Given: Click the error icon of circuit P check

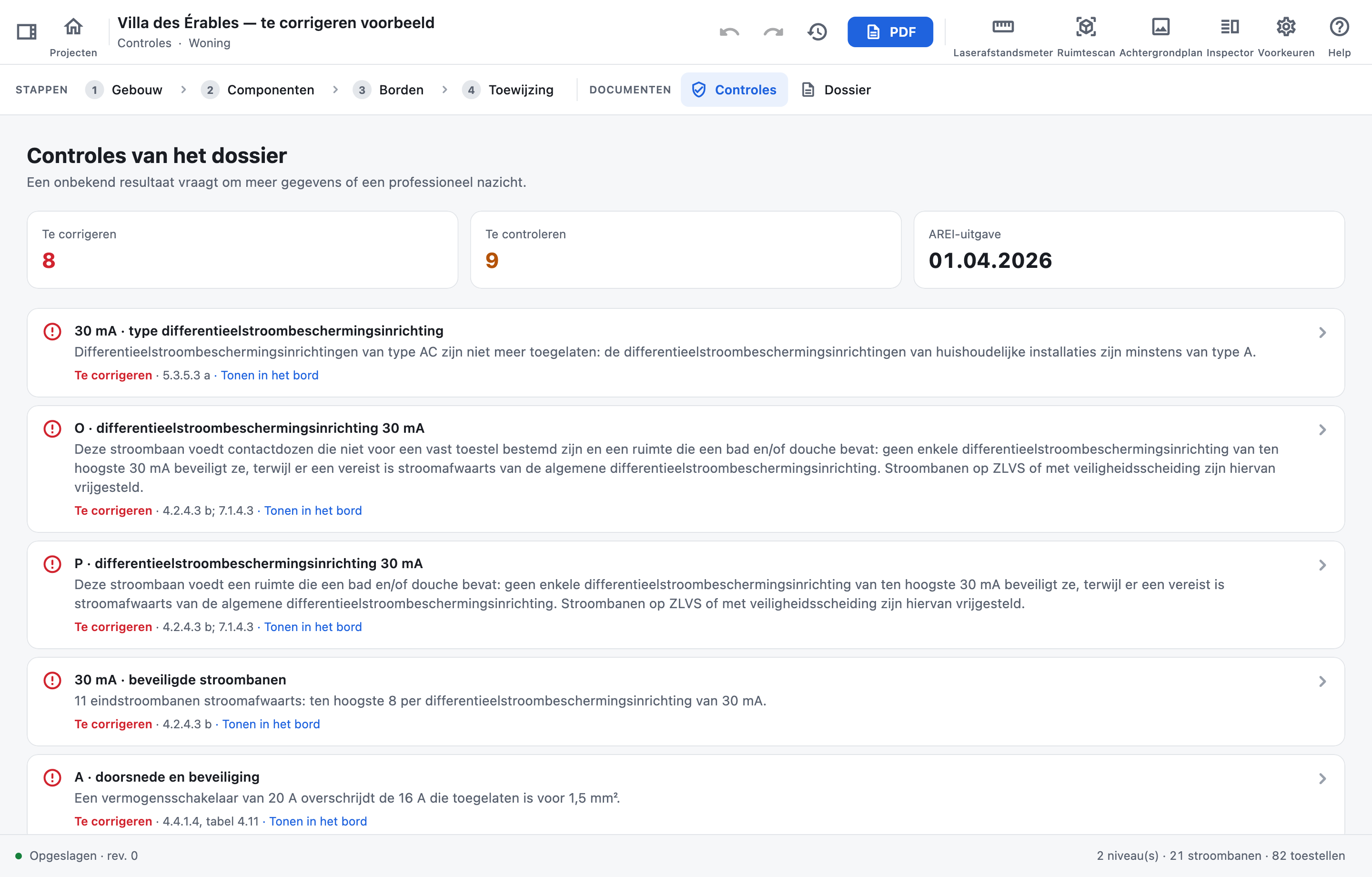Looking at the screenshot, I should point(52,564).
